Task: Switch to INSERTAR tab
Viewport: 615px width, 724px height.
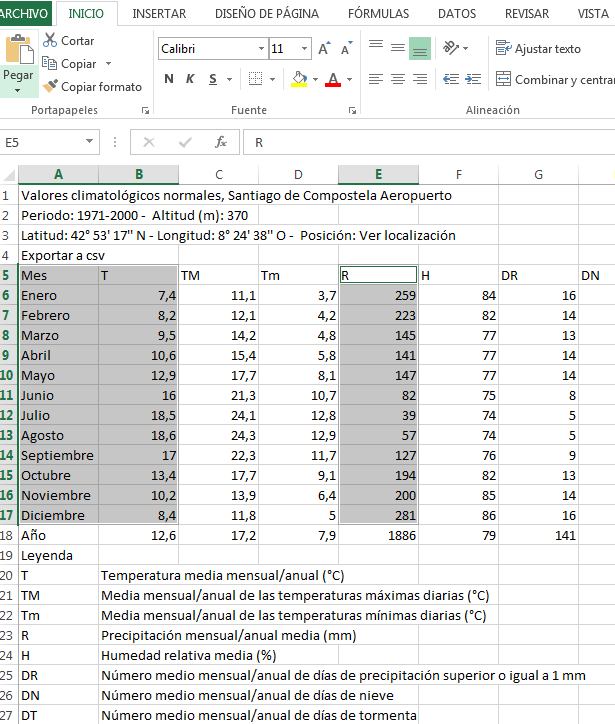Action: [x=159, y=14]
